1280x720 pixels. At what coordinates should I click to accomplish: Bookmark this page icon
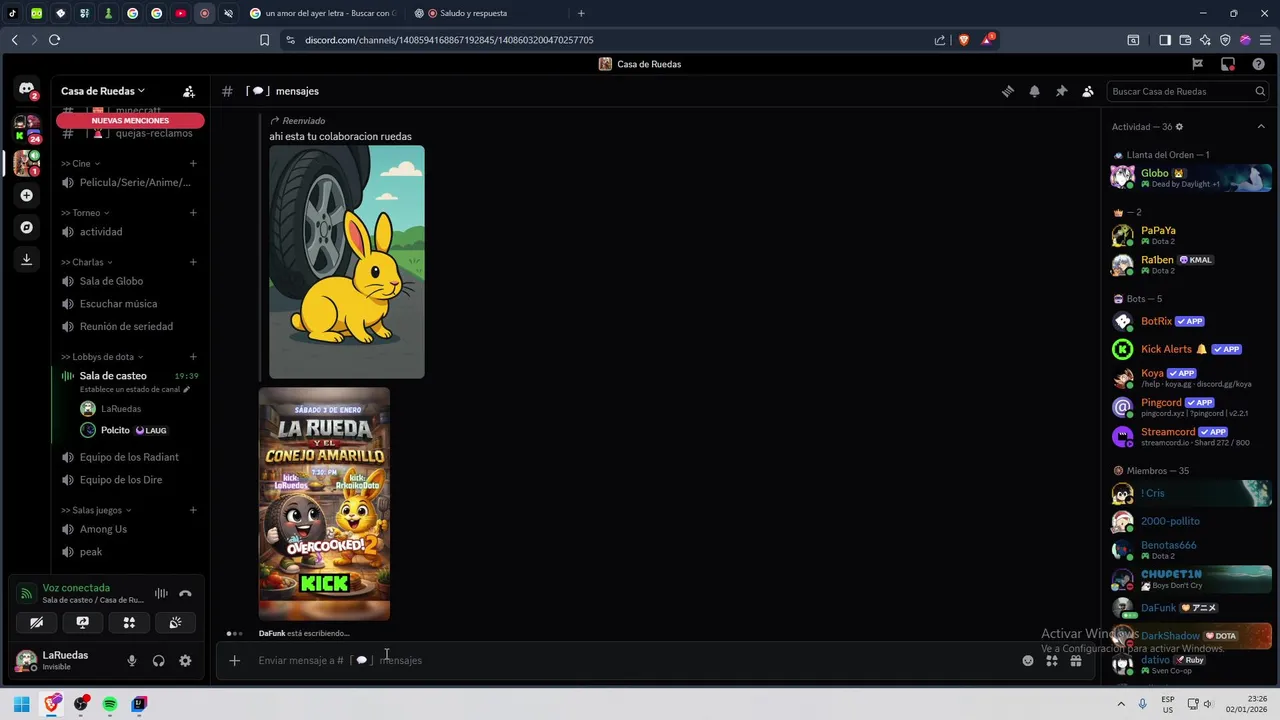264,40
